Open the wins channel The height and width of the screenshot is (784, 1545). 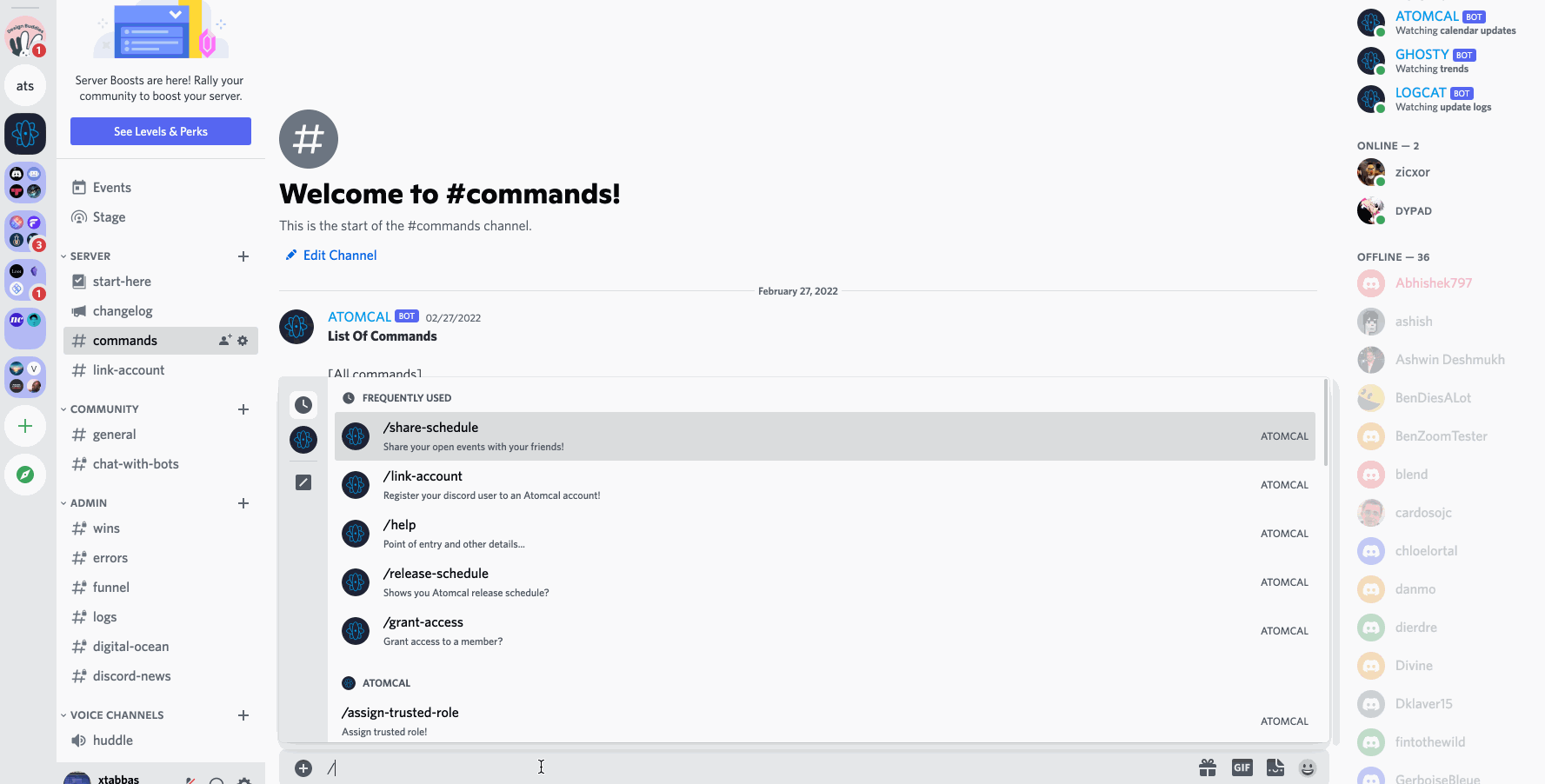(x=161, y=528)
